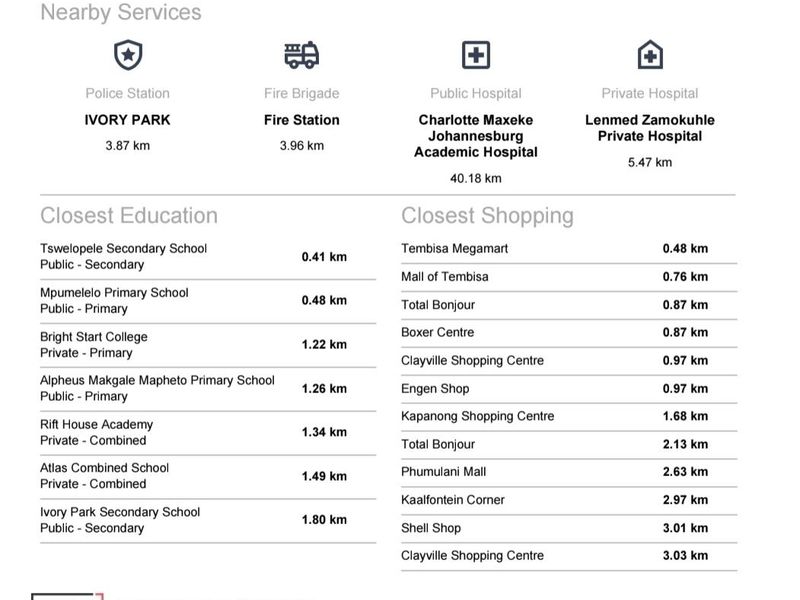Image resolution: width=800 pixels, height=600 pixels.
Task: Click Mpumelelo Primary School row
Action: click(208, 301)
